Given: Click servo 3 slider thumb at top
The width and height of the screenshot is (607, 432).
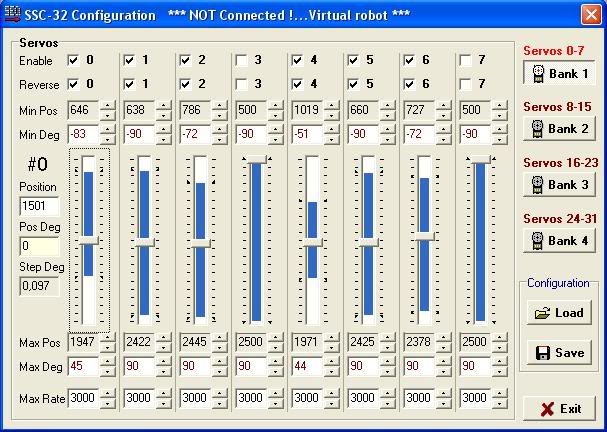Looking at the screenshot, I should (x=257, y=159).
